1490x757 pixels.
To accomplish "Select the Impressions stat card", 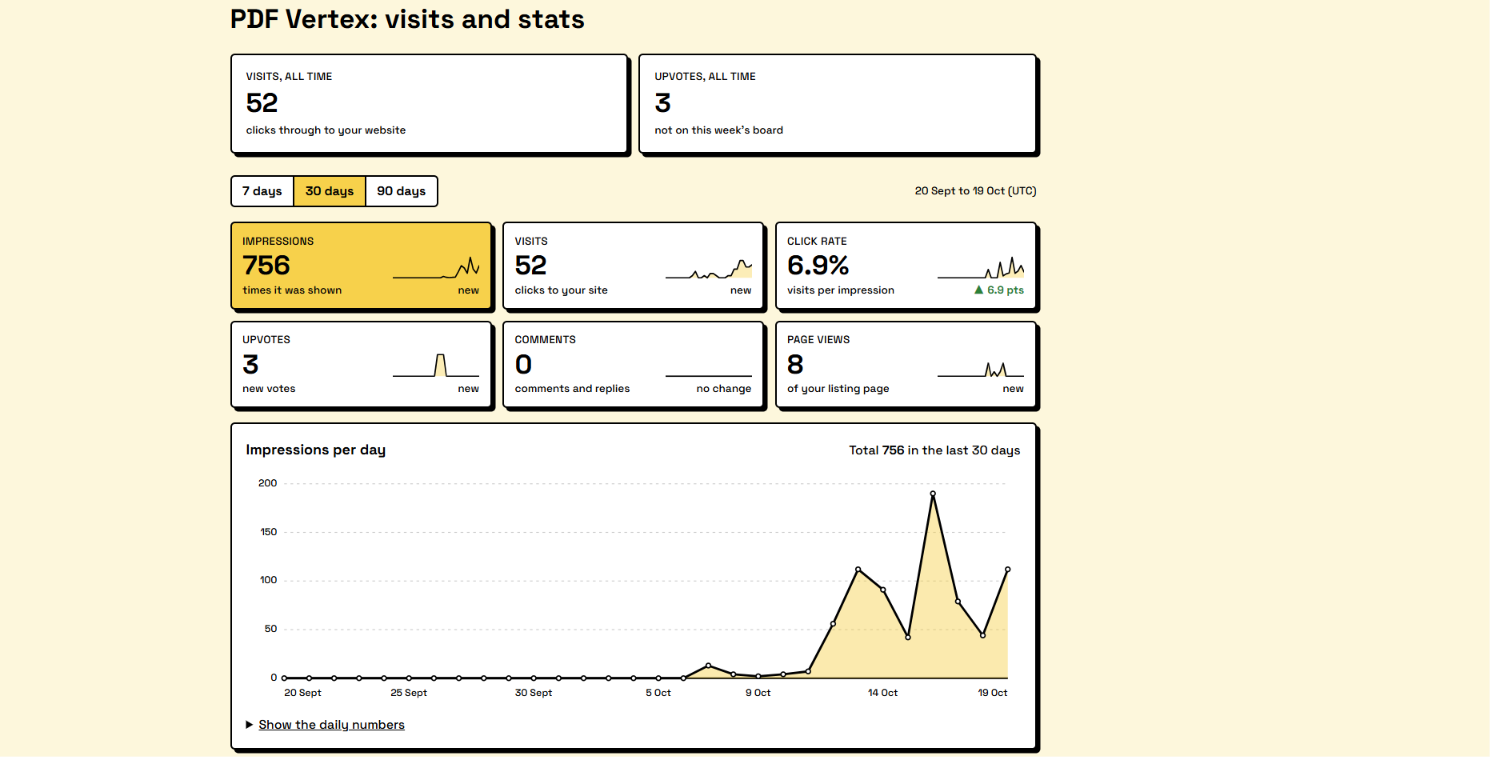I will [361, 265].
